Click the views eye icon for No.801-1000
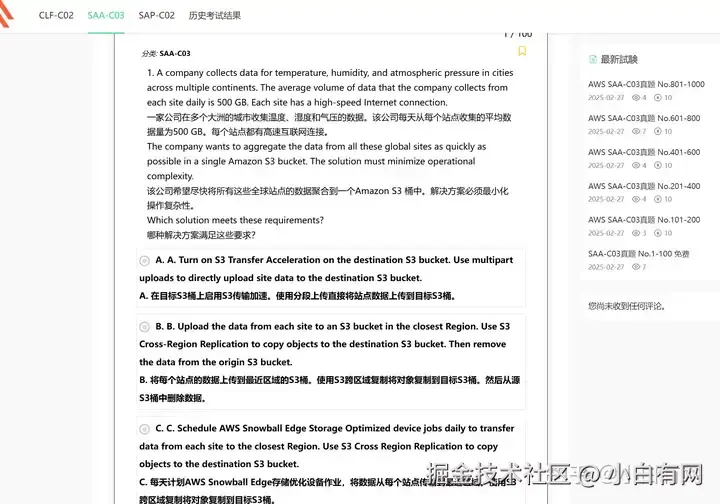Viewport: 720px width, 504px height. point(636,98)
